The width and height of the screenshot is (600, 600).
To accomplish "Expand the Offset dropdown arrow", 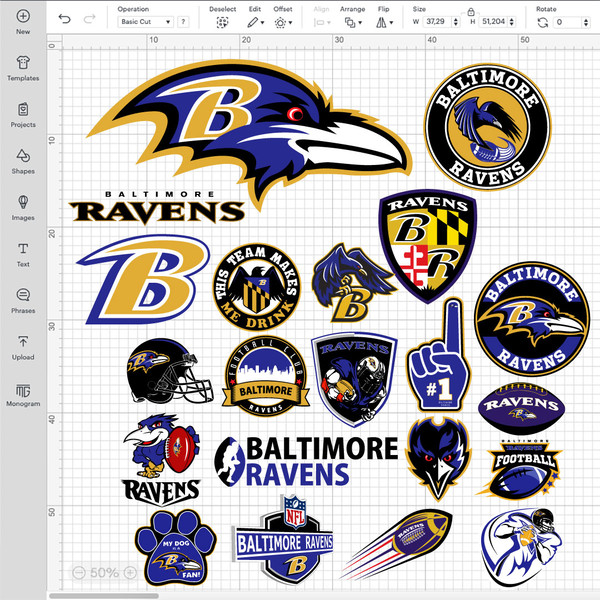I will [290, 23].
